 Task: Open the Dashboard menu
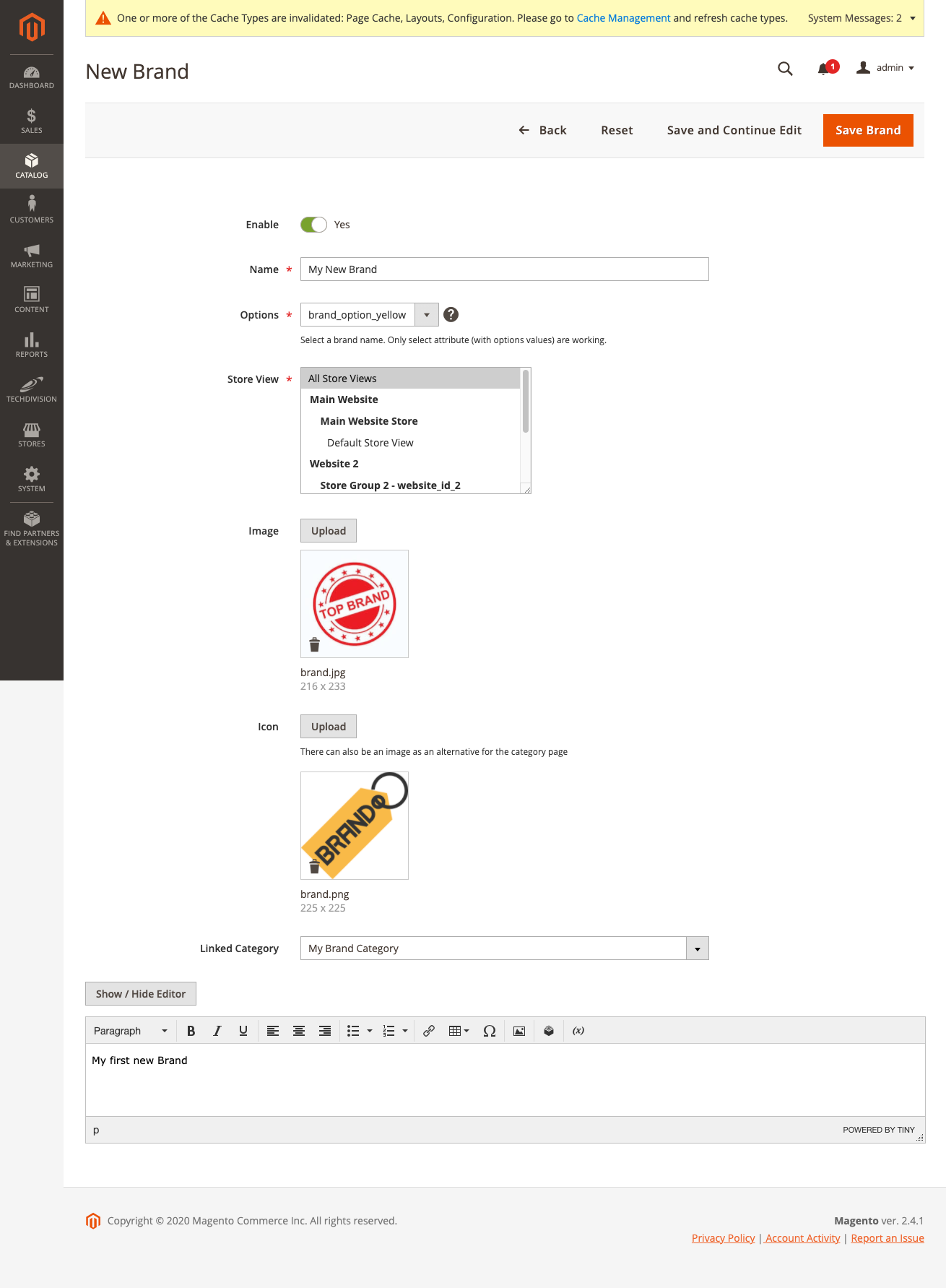pos(32,77)
